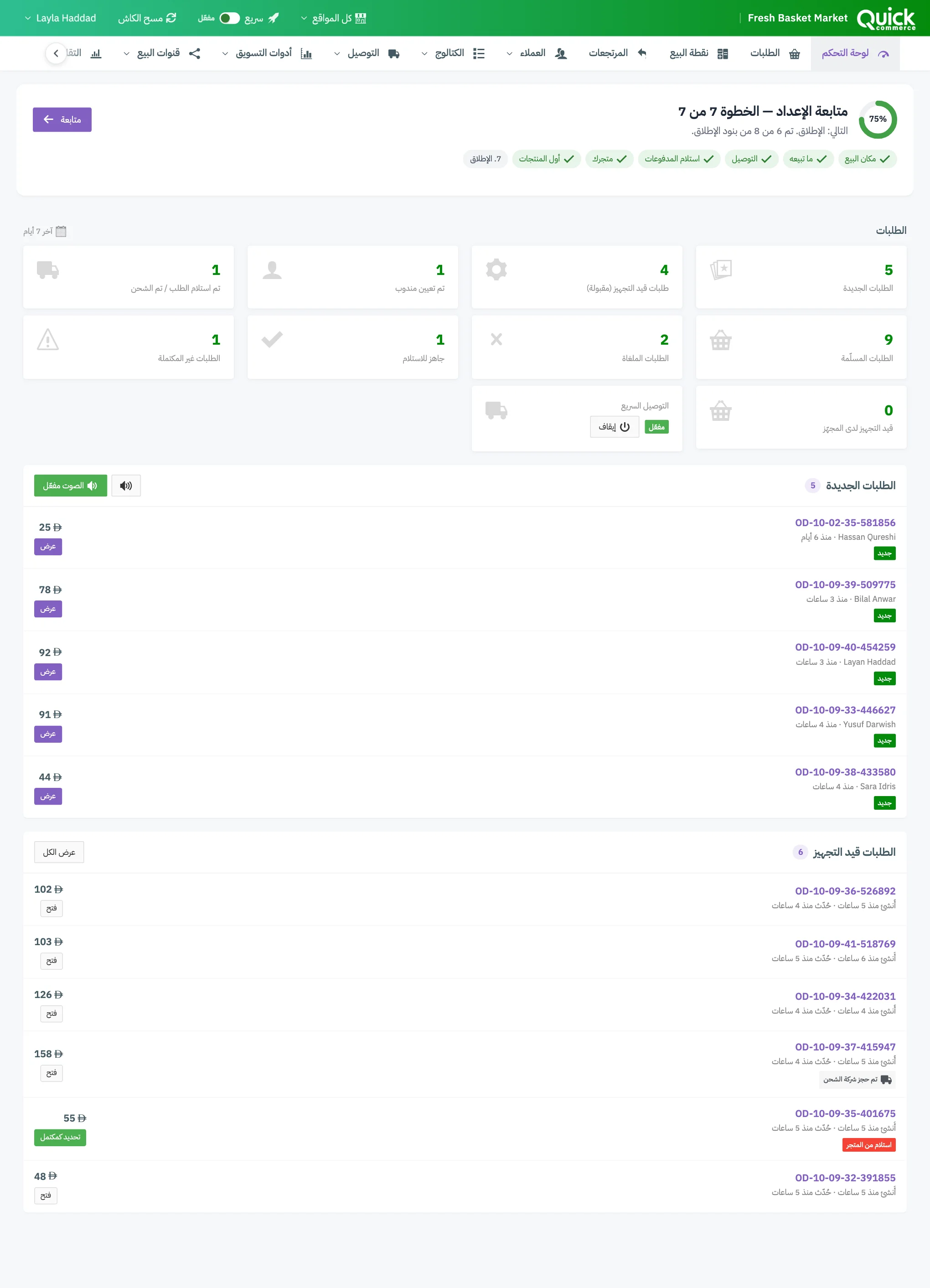Click the truck icon on shipped orders card

point(48,270)
